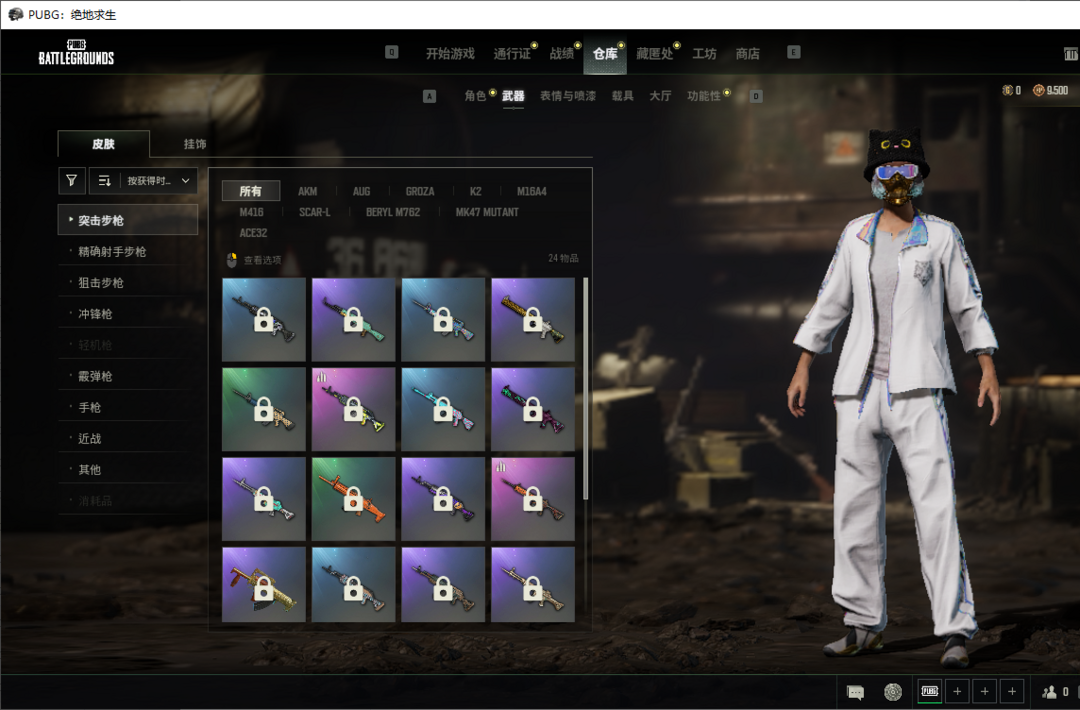Open the 商店 menu
The image size is (1080, 710).
(747, 54)
